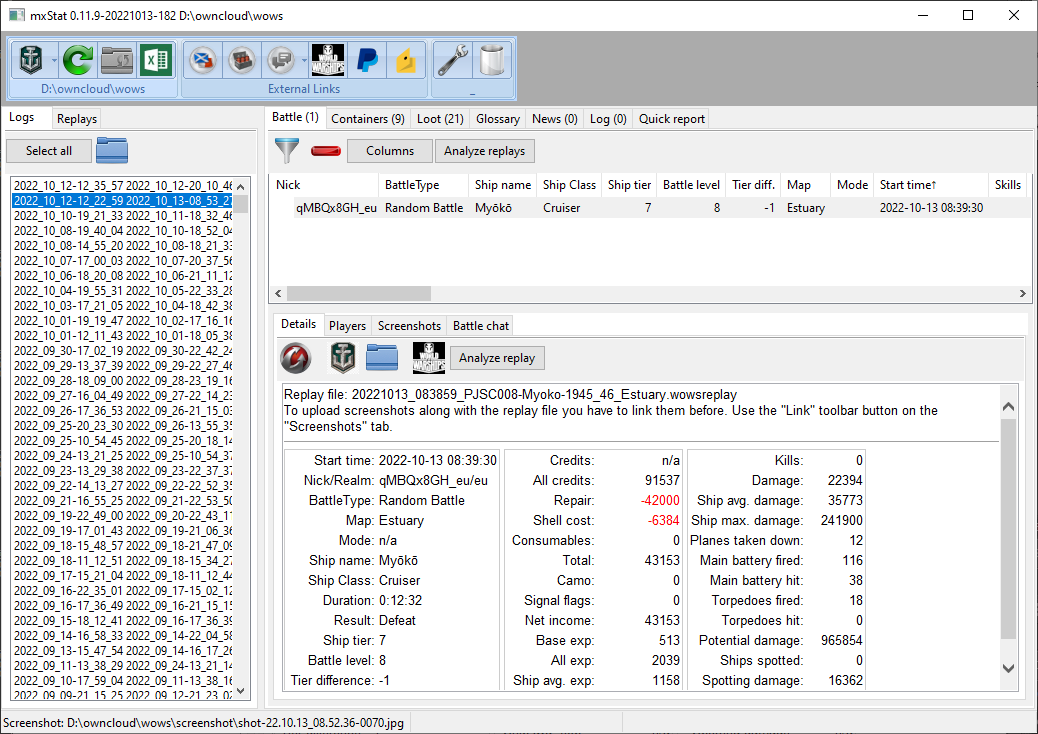Click the battle table horizontal scrollbar left arrow
1038x734 pixels.
(279, 293)
